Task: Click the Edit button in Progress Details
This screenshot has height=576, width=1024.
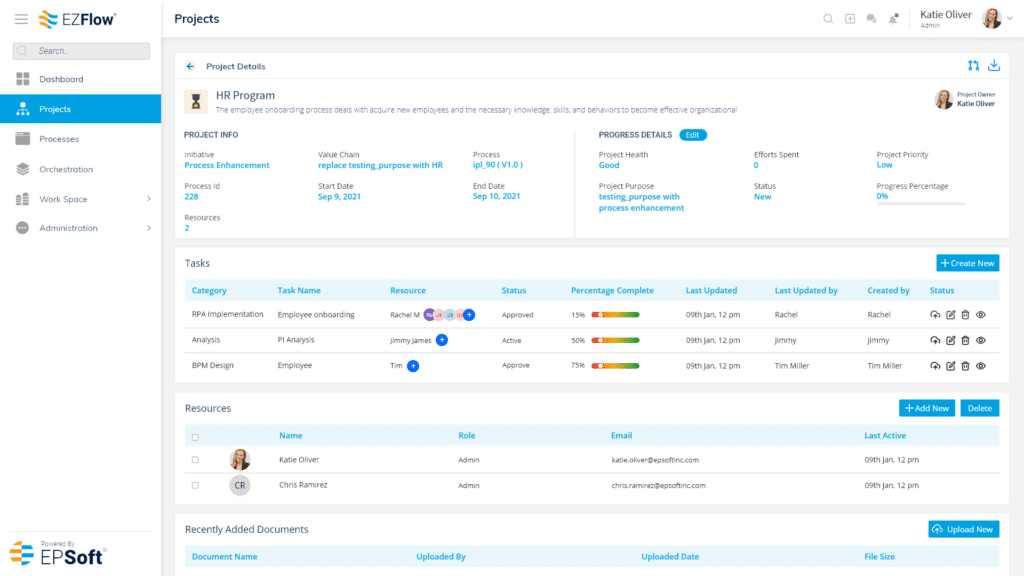Action: 693,134
